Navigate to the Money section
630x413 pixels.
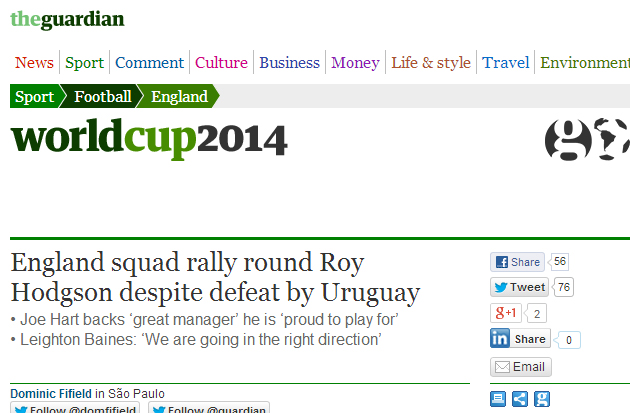pos(355,63)
